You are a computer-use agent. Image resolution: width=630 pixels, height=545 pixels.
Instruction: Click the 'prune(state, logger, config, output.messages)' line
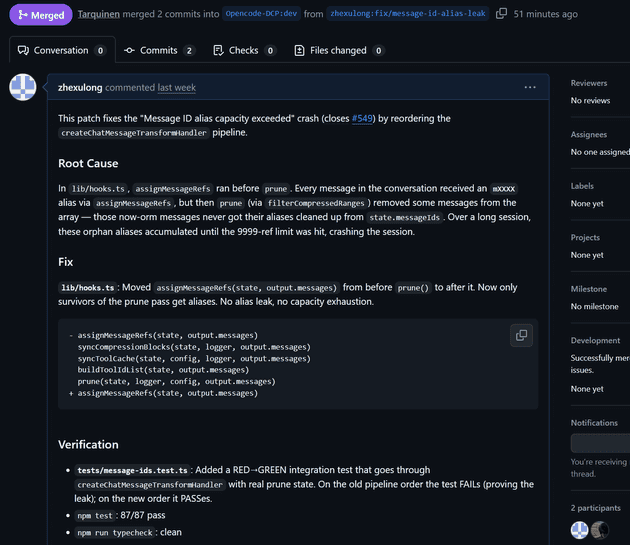[x=176, y=381]
